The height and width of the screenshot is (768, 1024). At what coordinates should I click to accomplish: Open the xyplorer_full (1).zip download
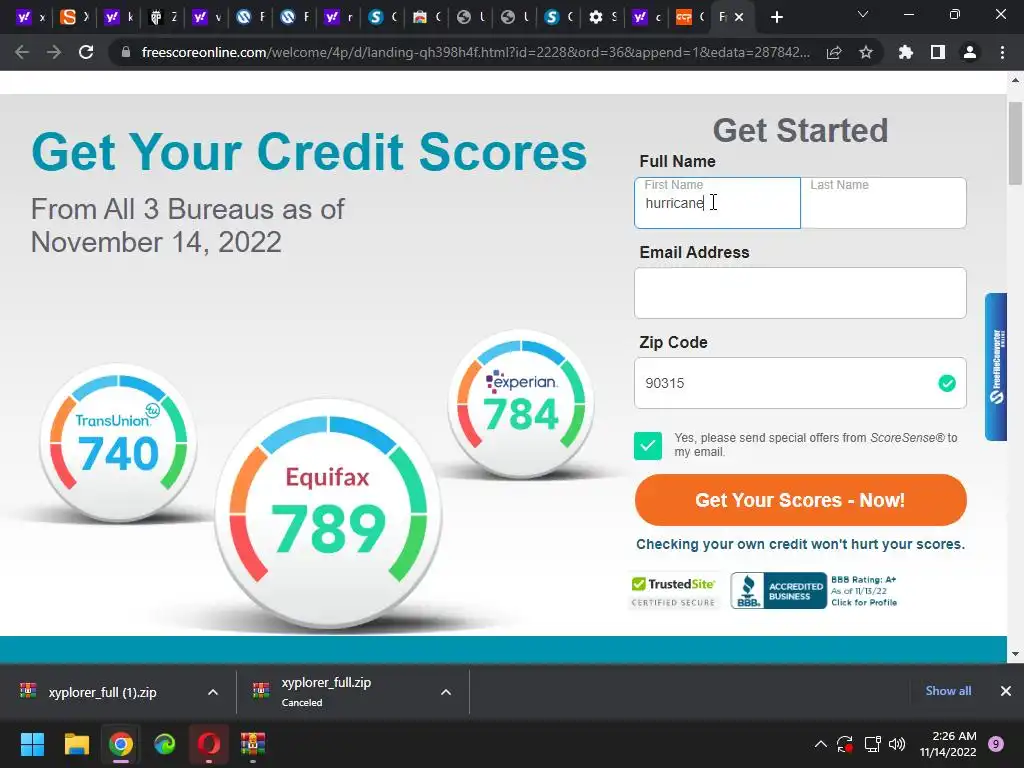coord(103,692)
